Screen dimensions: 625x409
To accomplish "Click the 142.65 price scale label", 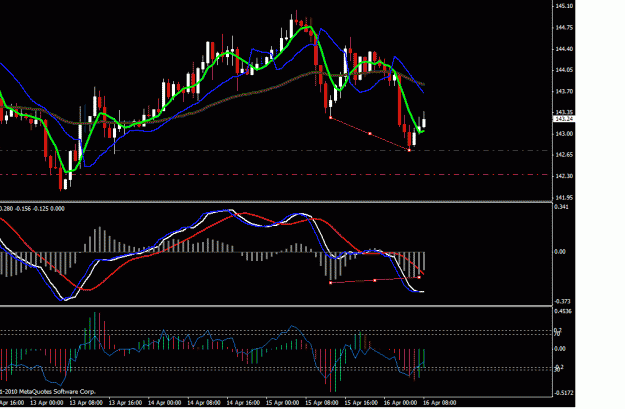I will [564, 155].
